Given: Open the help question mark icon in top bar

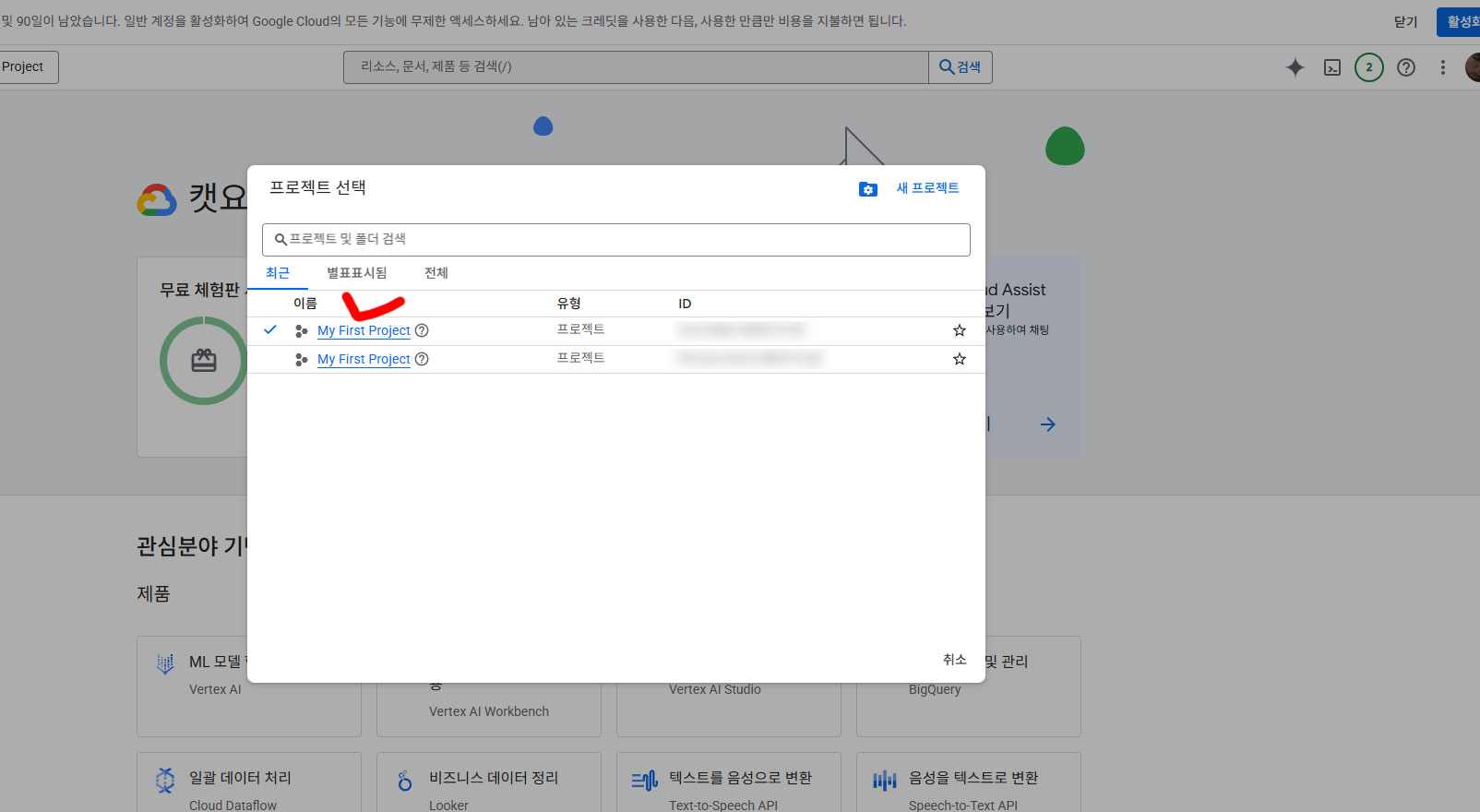Looking at the screenshot, I should click(1406, 67).
